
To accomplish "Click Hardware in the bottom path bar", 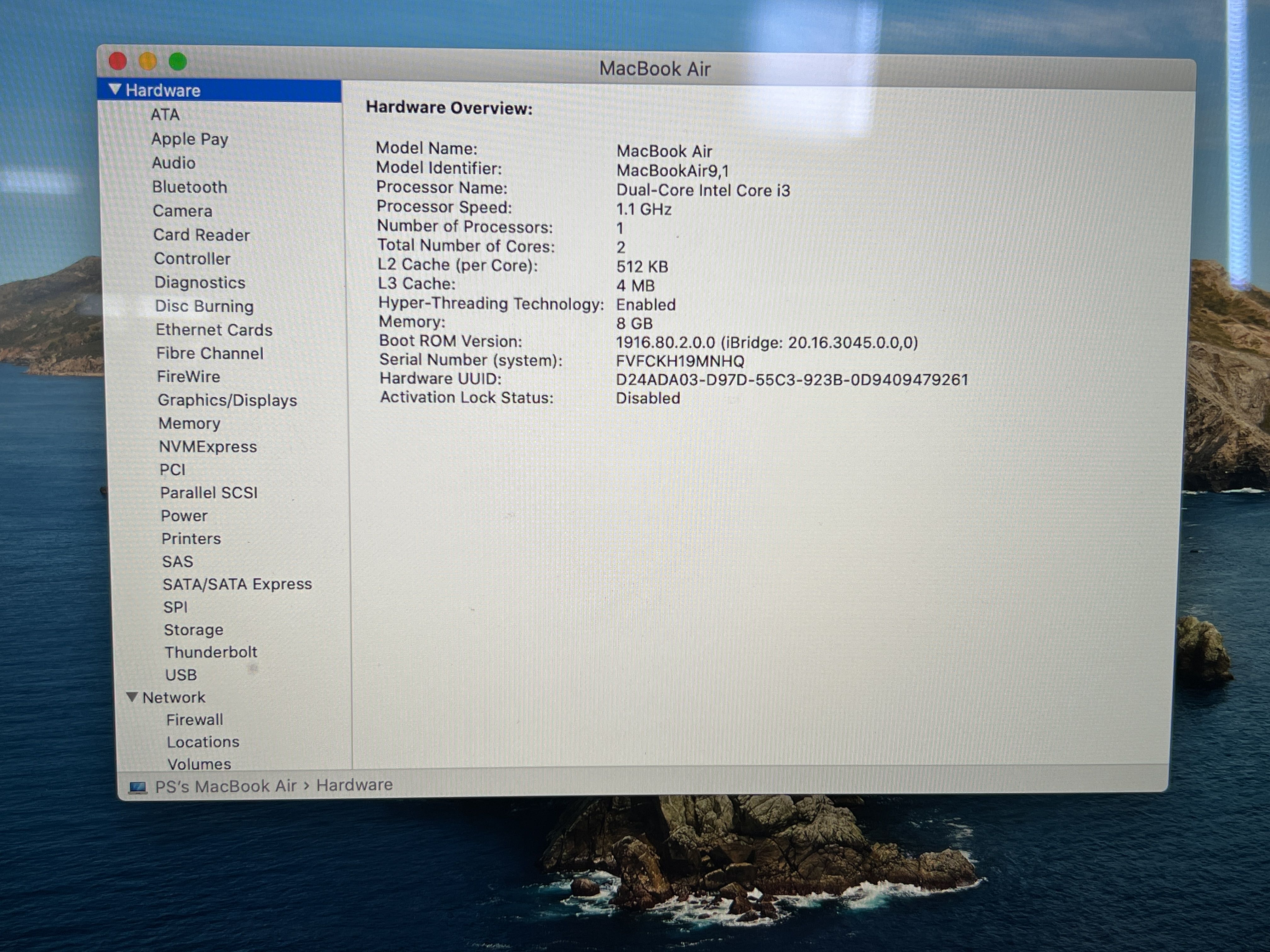I will 354,785.
